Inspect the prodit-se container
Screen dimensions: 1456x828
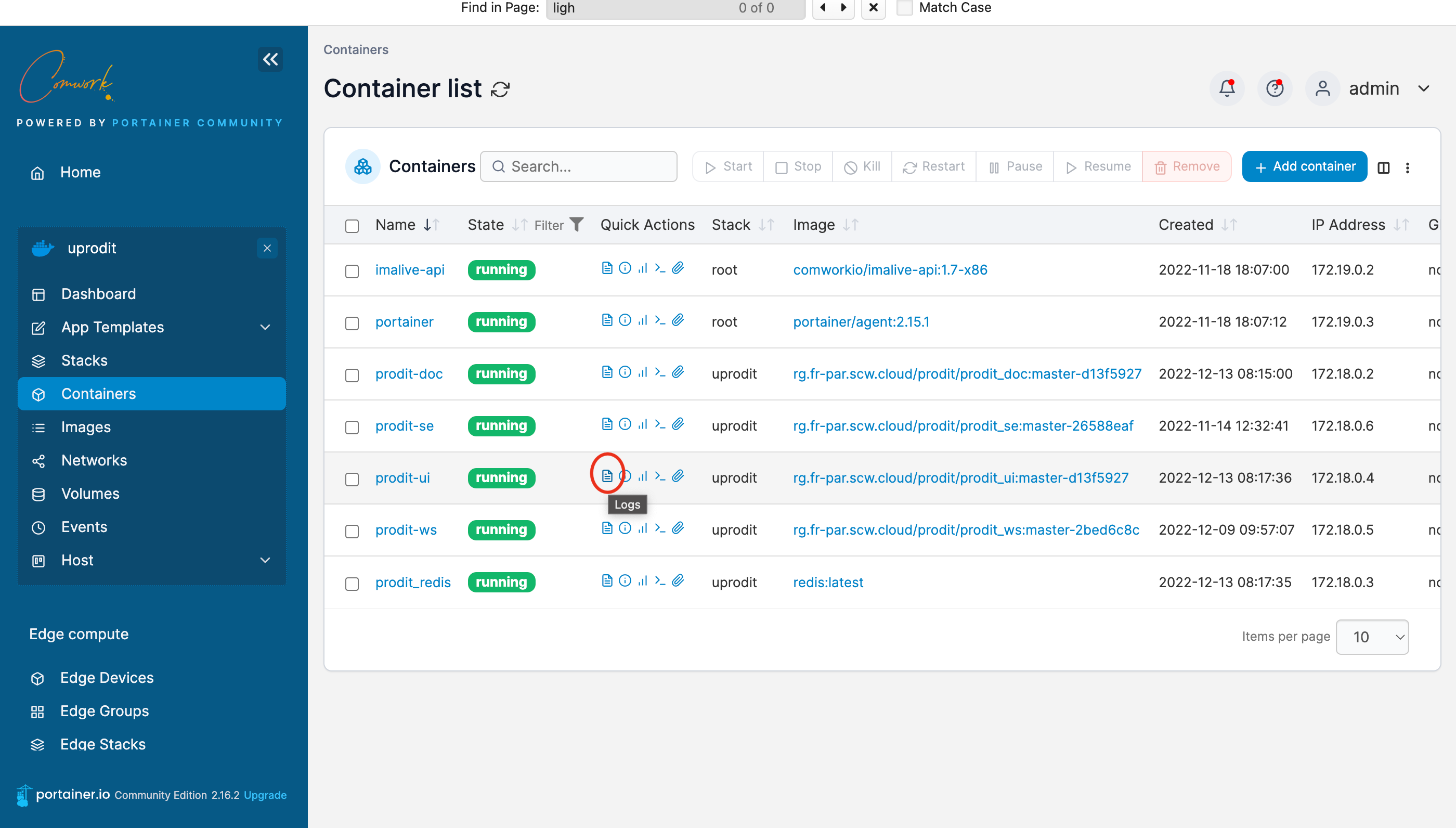pyautogui.click(x=625, y=424)
